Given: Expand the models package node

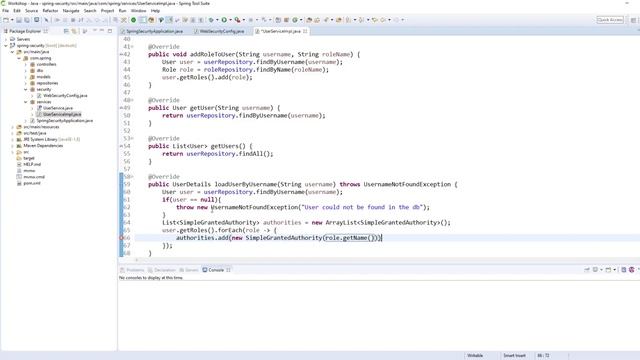Looking at the screenshot, I should (25, 77).
